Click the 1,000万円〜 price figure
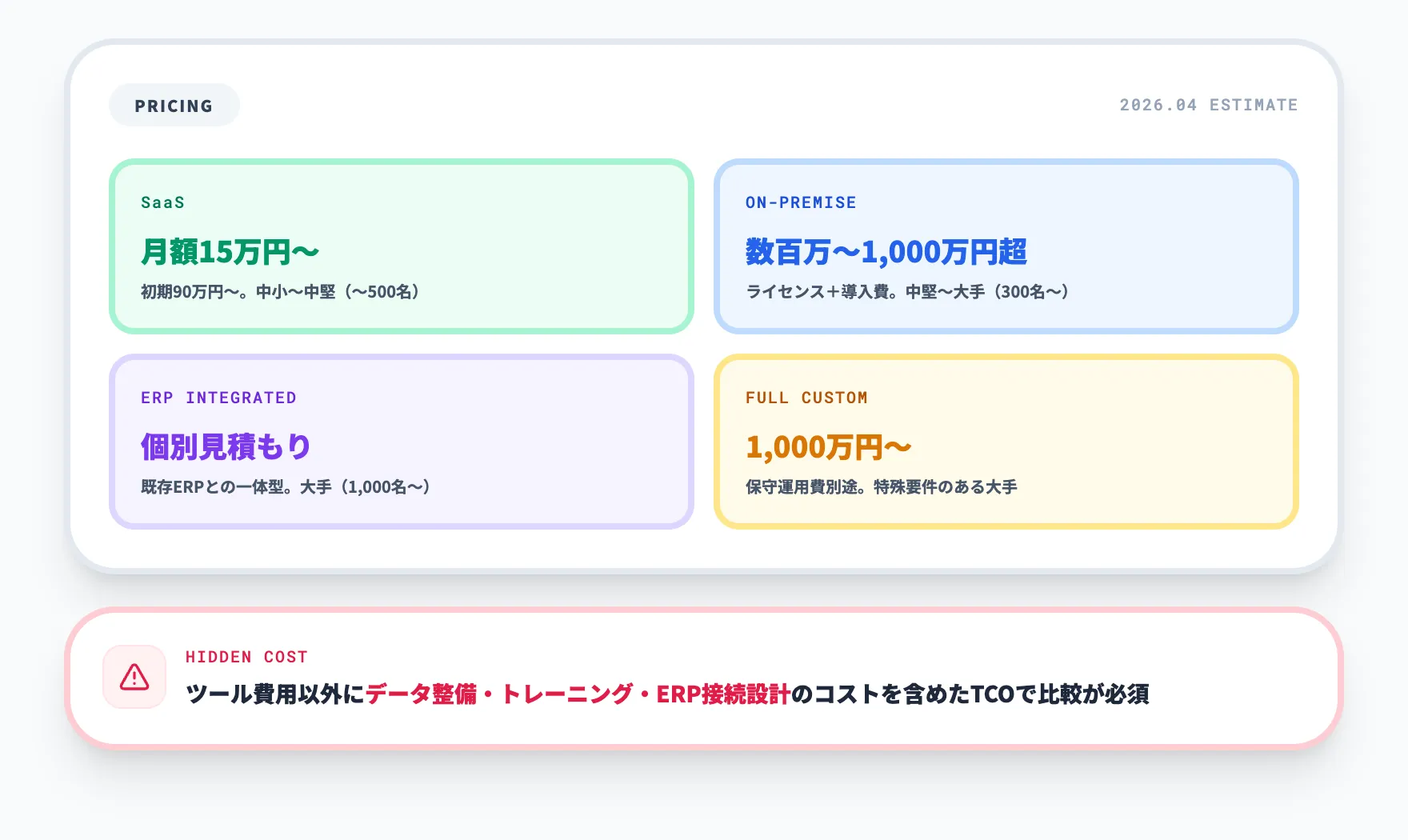 (828, 446)
